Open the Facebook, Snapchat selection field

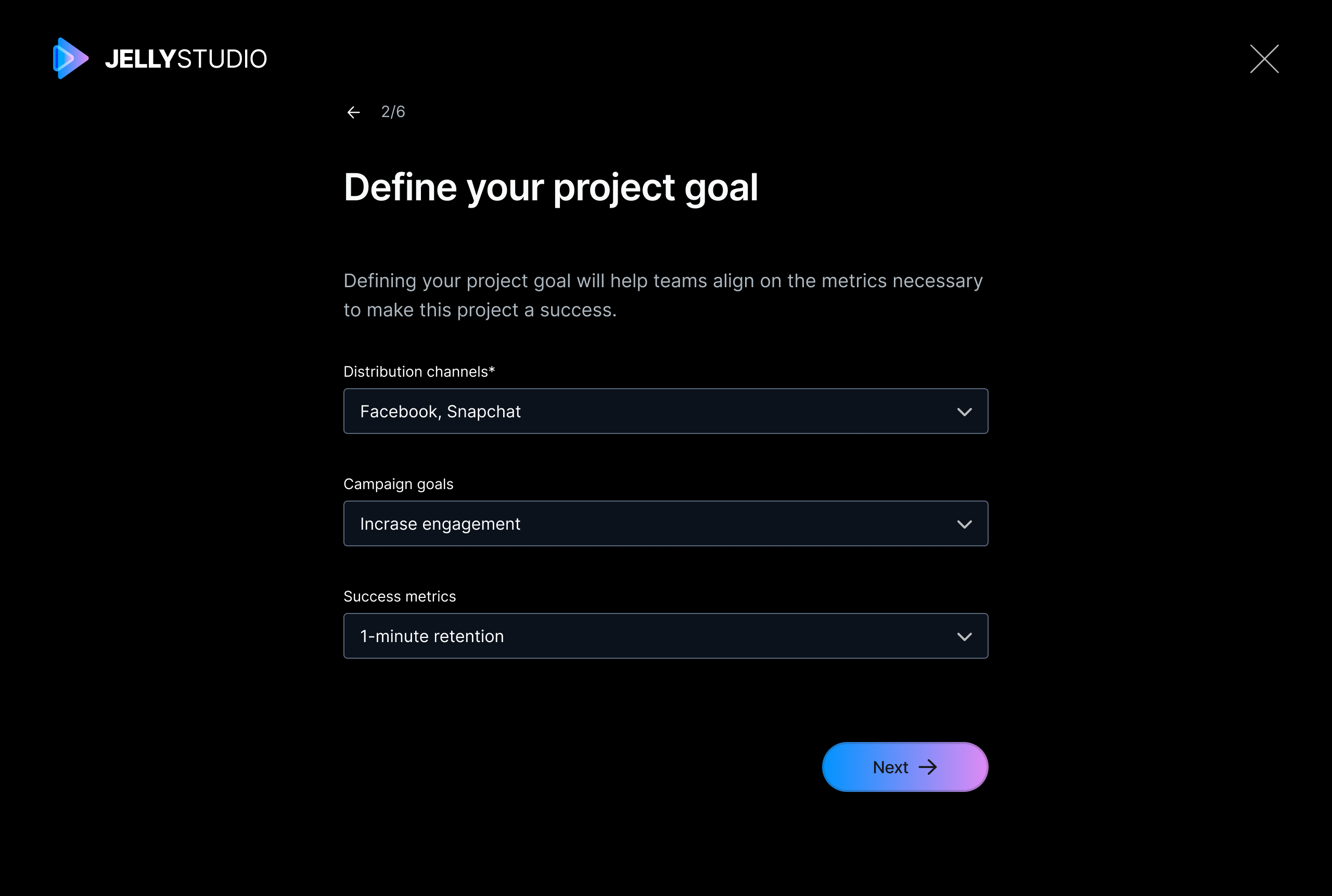coord(665,412)
